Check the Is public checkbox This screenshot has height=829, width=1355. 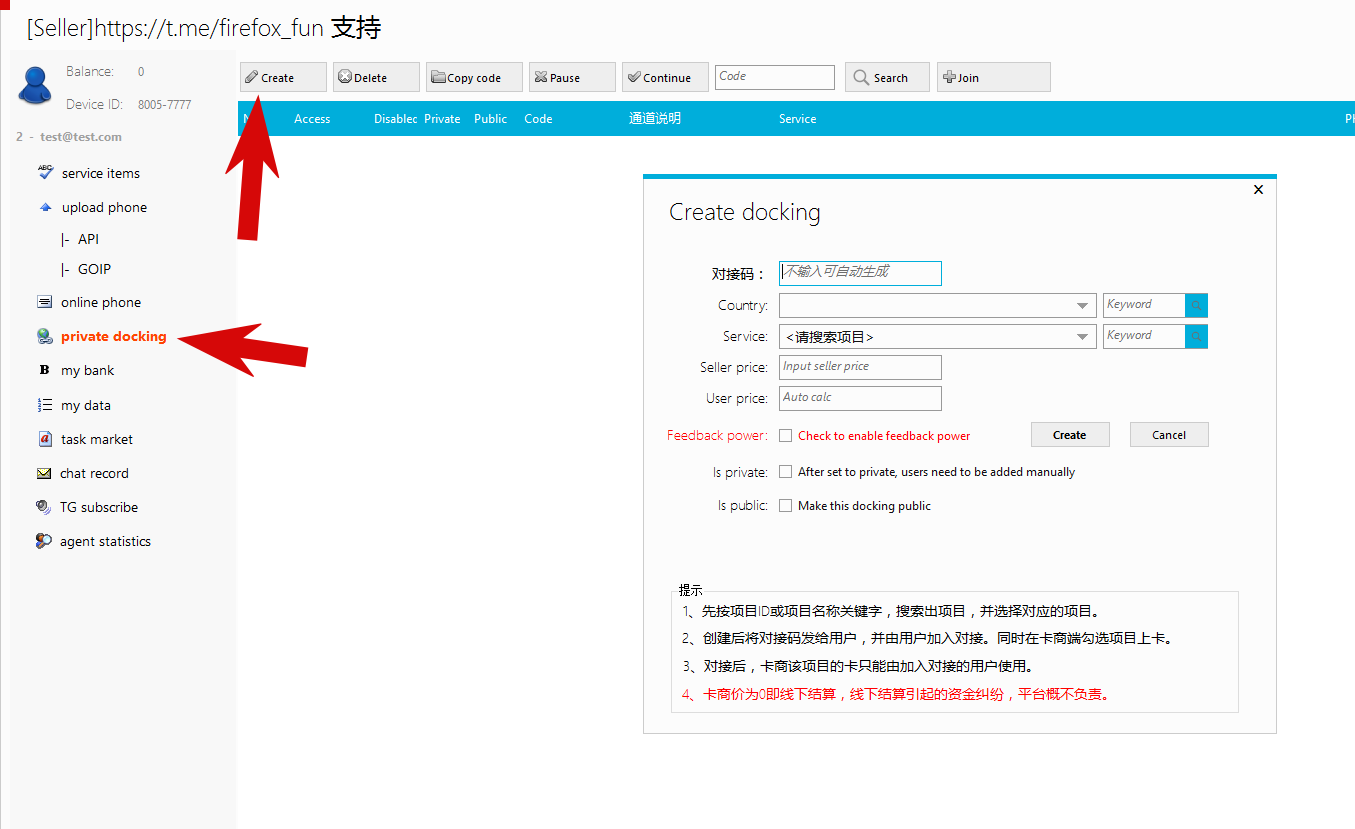pyautogui.click(x=786, y=505)
